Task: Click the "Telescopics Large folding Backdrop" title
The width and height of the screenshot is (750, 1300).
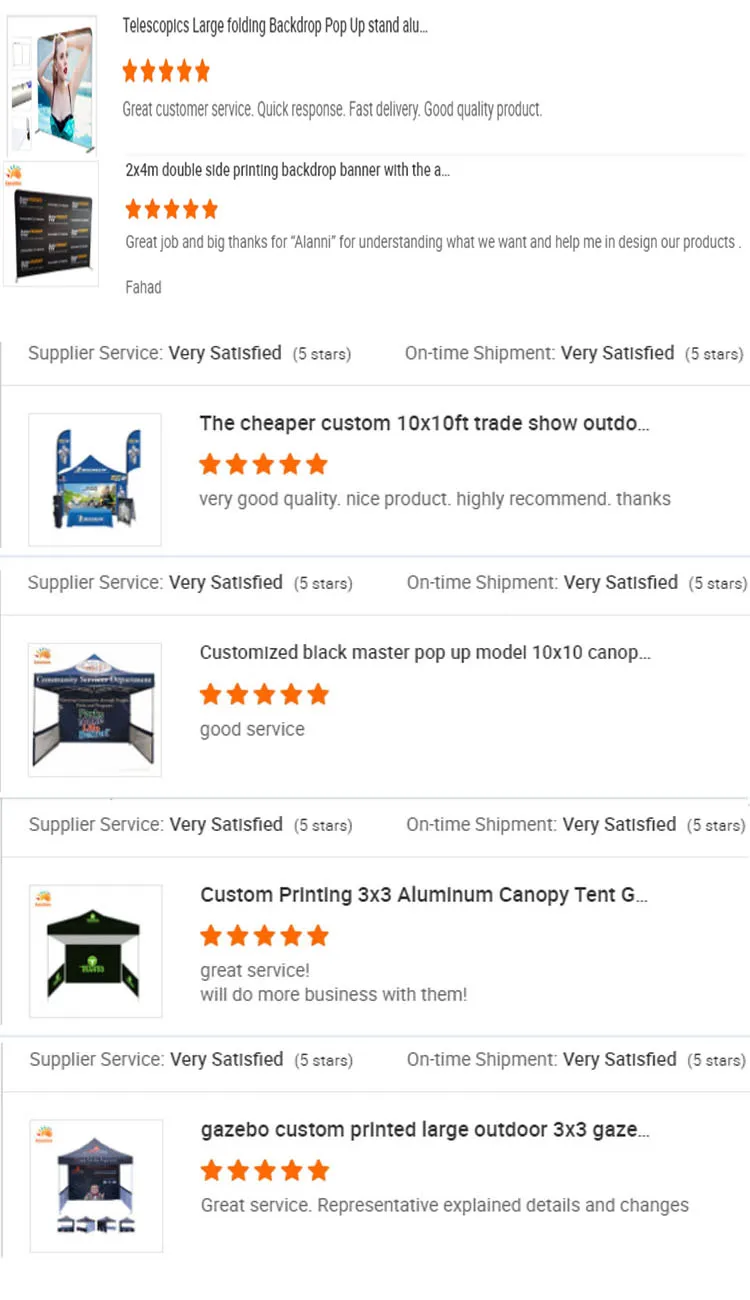Action: click(x=275, y=27)
